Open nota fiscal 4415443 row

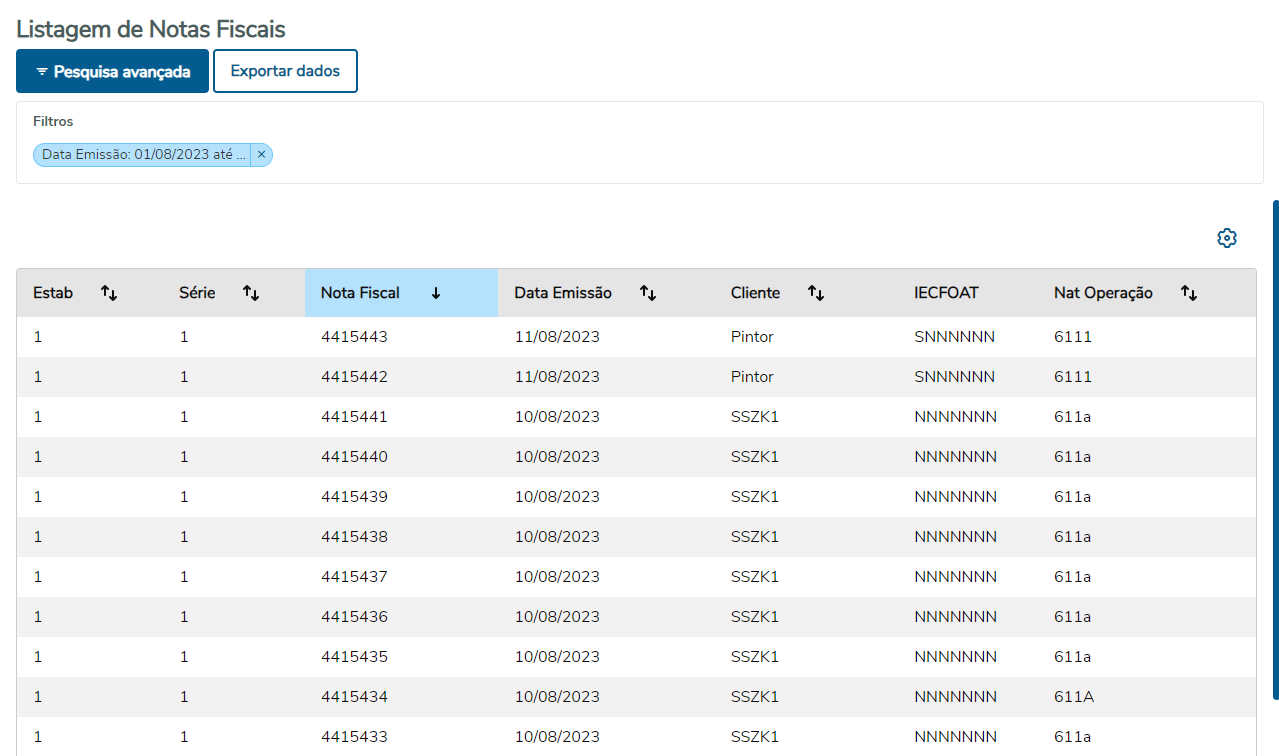pos(636,337)
